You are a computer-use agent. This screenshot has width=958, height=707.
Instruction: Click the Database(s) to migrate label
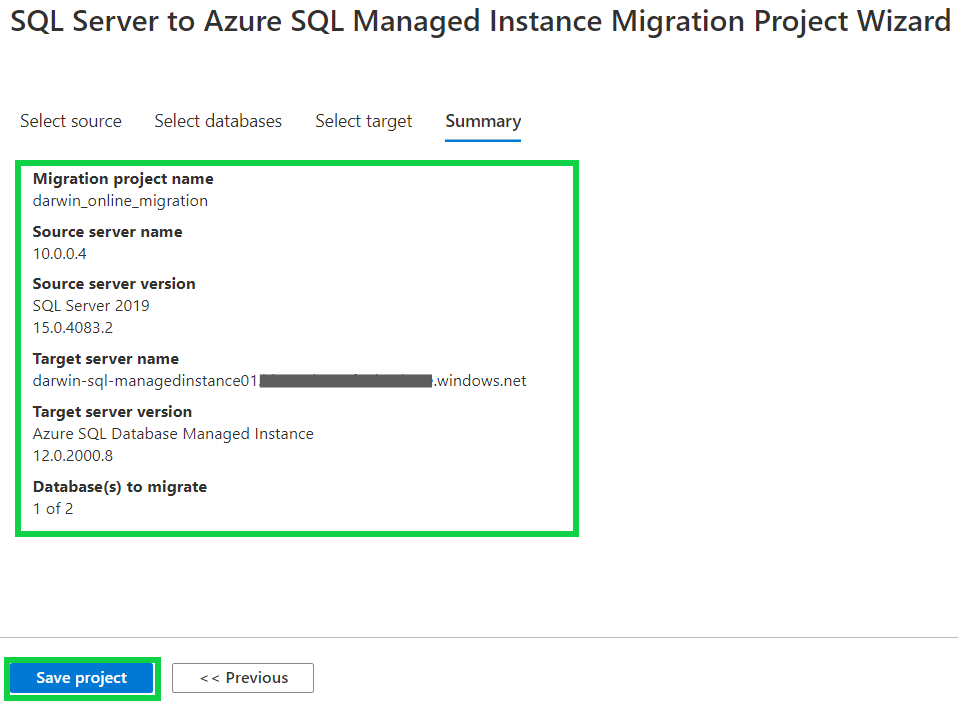pos(120,487)
